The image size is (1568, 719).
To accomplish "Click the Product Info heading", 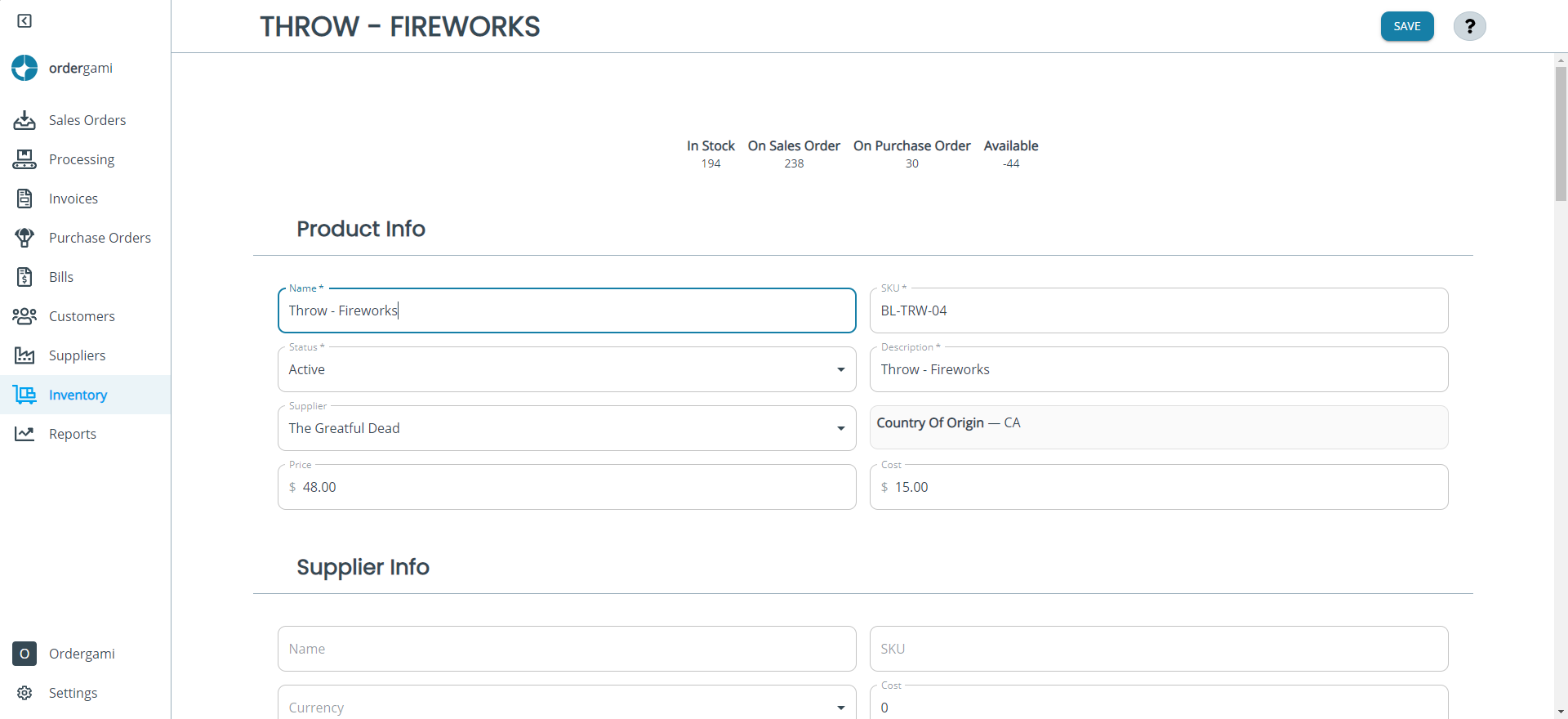I will click(x=361, y=229).
